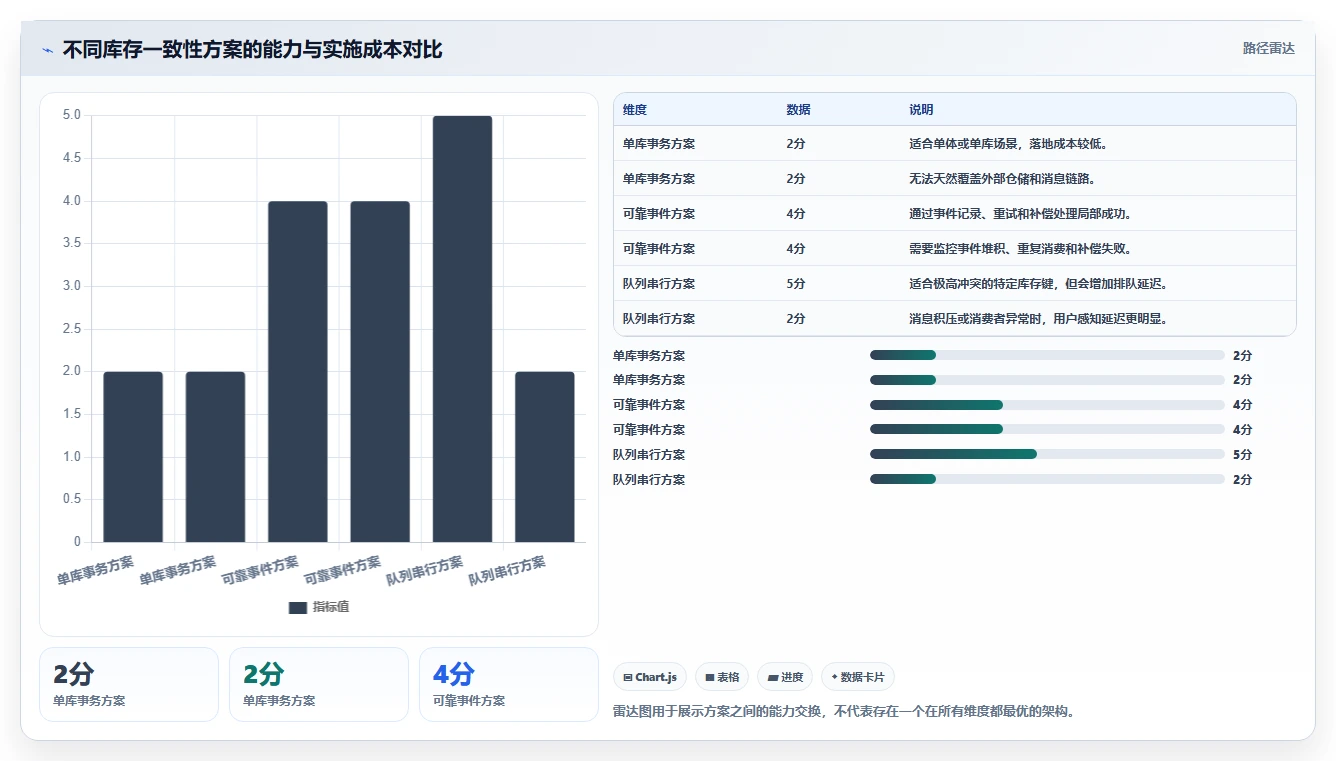The height and width of the screenshot is (761, 1336).
Task: Click the 5.0 y-axis label
Action: tap(71, 115)
